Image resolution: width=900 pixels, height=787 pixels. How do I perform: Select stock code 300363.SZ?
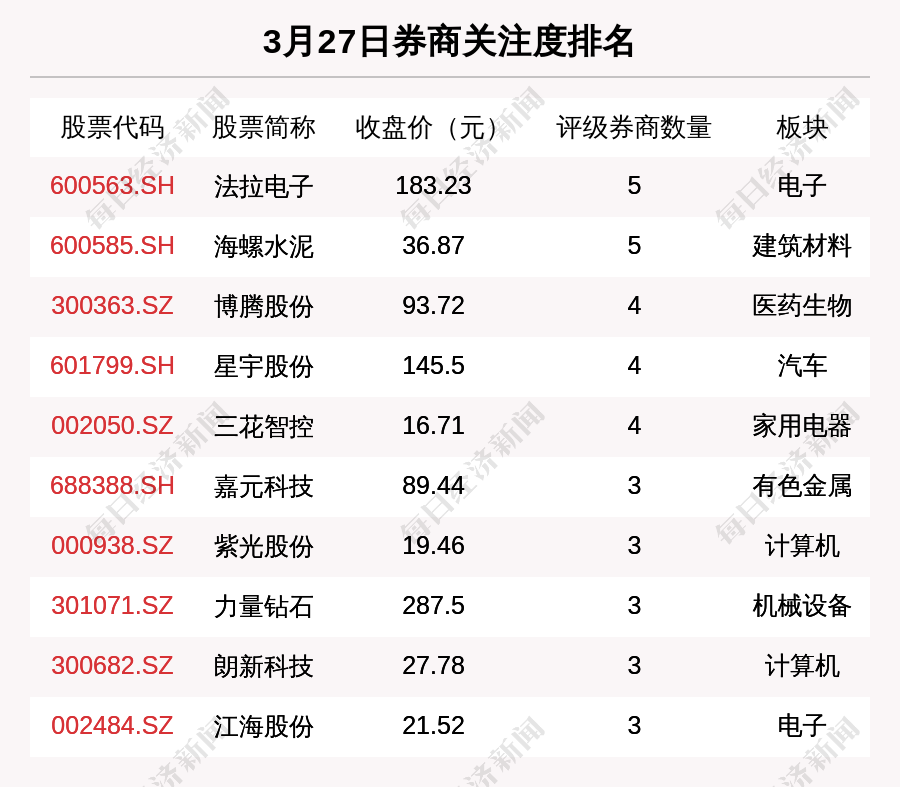112,306
